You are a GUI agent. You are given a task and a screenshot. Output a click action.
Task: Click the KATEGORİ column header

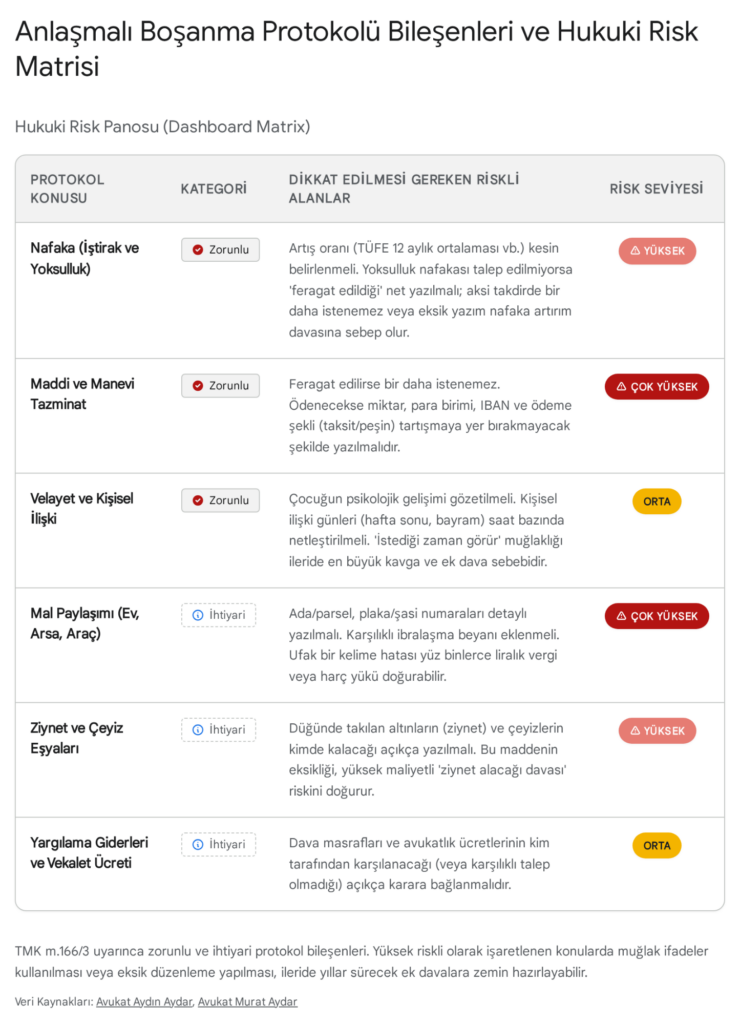click(x=214, y=189)
